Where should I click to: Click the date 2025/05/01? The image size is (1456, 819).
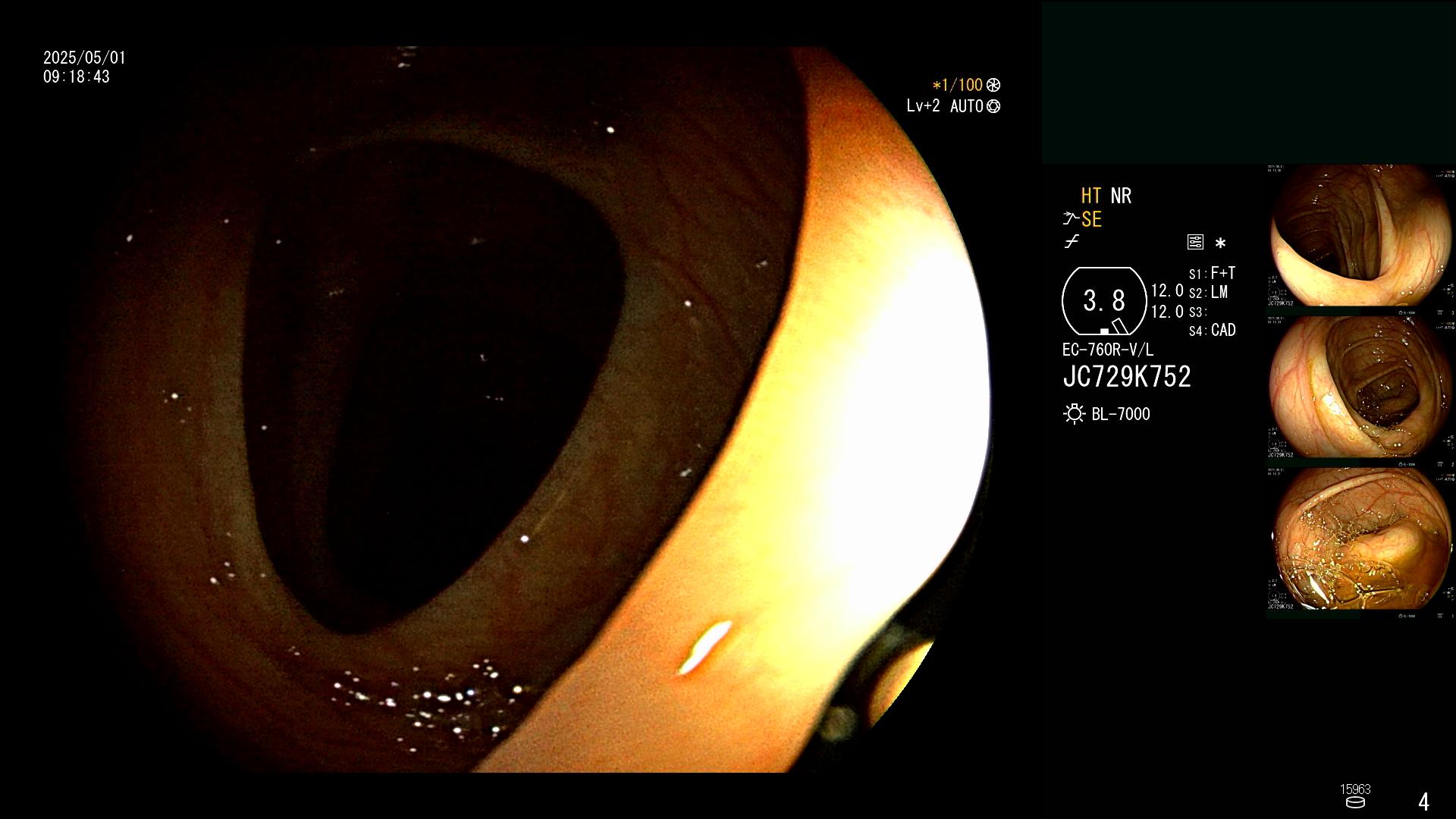(84, 58)
